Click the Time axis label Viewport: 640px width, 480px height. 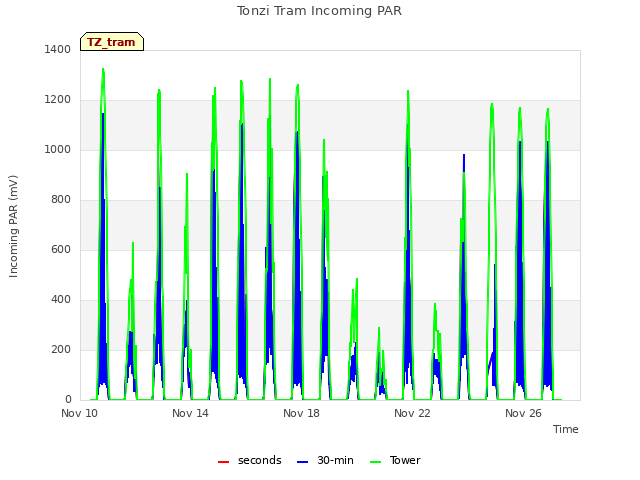click(566, 429)
